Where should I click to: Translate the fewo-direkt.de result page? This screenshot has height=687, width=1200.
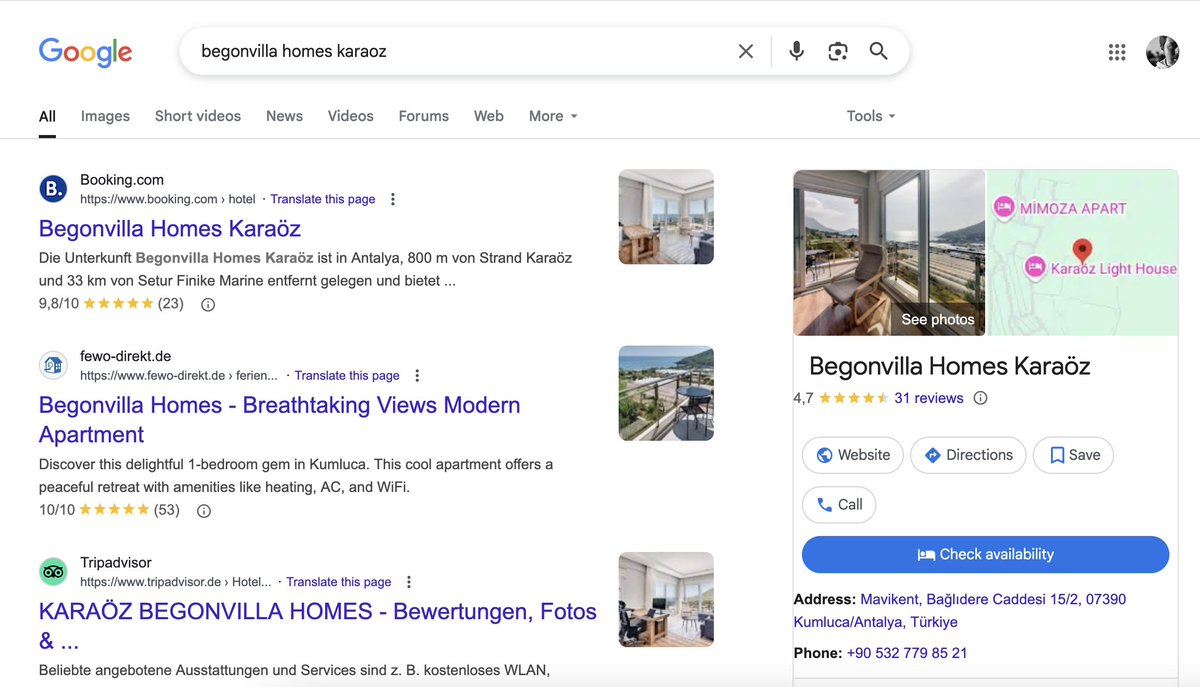pos(347,376)
